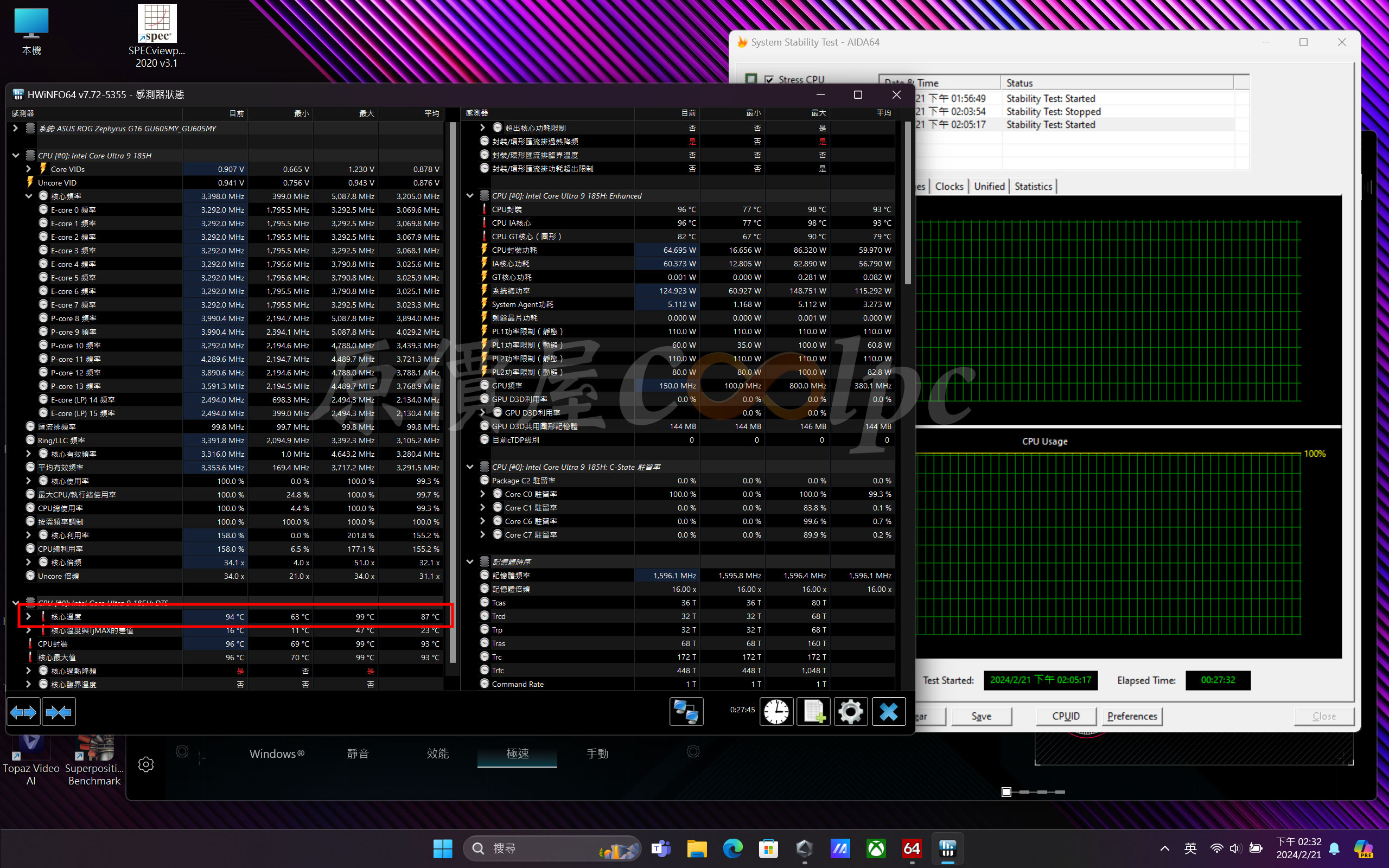Open Armoury Crate settings gear icon
Screen dimensions: 1389x868
(x=146, y=764)
